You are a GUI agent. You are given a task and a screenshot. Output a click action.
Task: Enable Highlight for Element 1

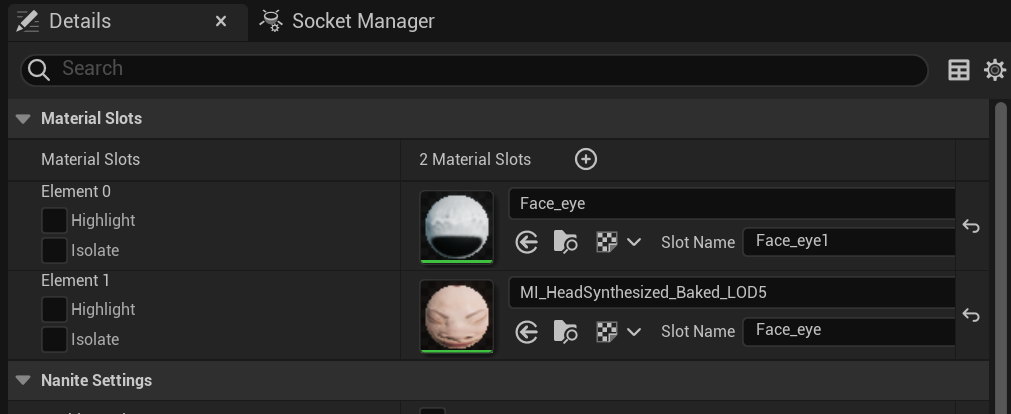(x=54, y=309)
